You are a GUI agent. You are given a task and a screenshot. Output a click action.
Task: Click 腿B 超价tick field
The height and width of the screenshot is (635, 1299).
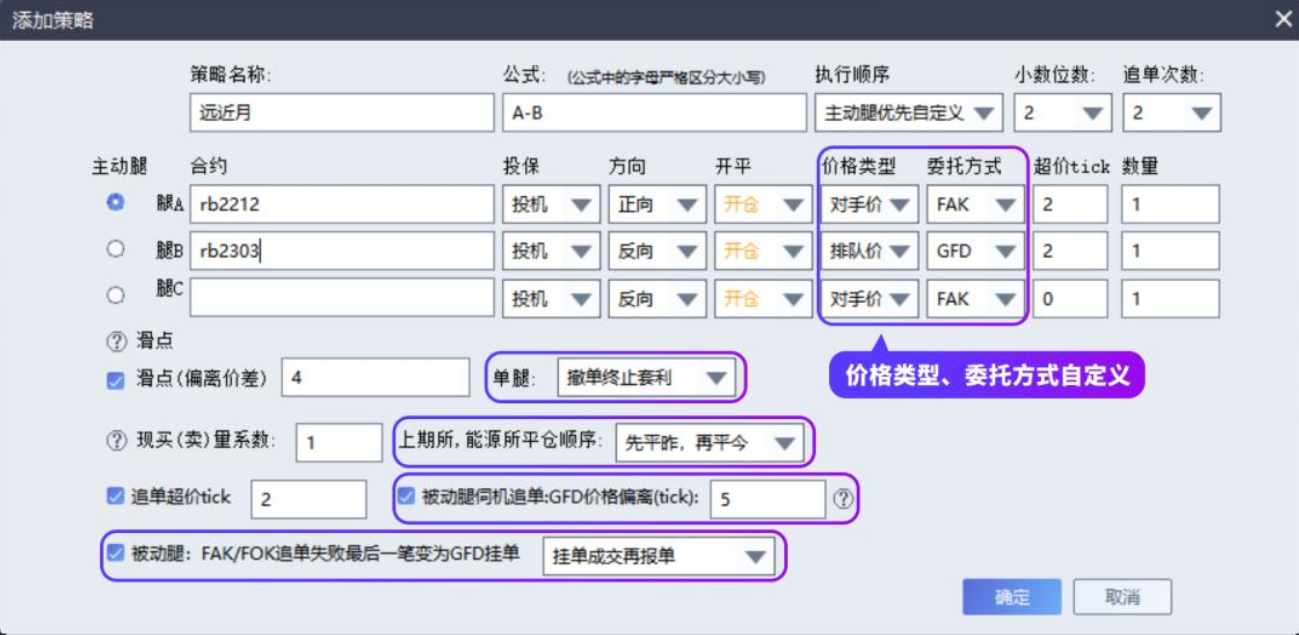[1070, 251]
